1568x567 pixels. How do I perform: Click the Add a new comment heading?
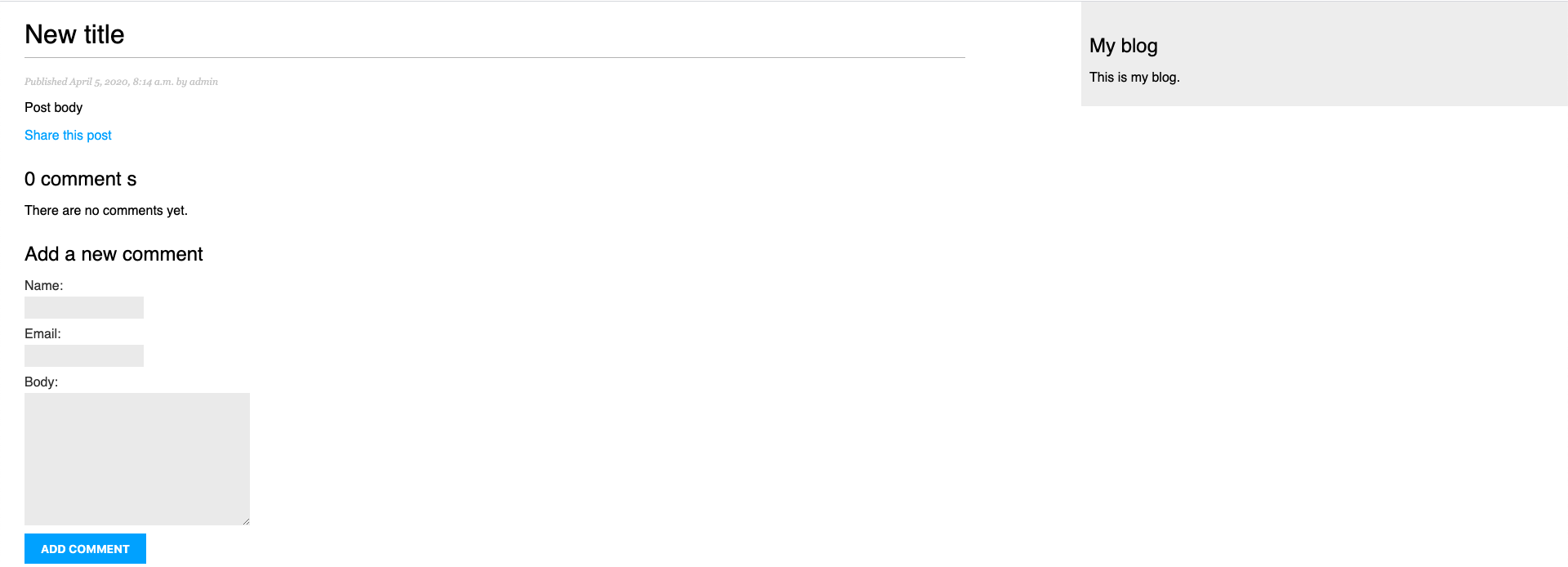tap(114, 255)
